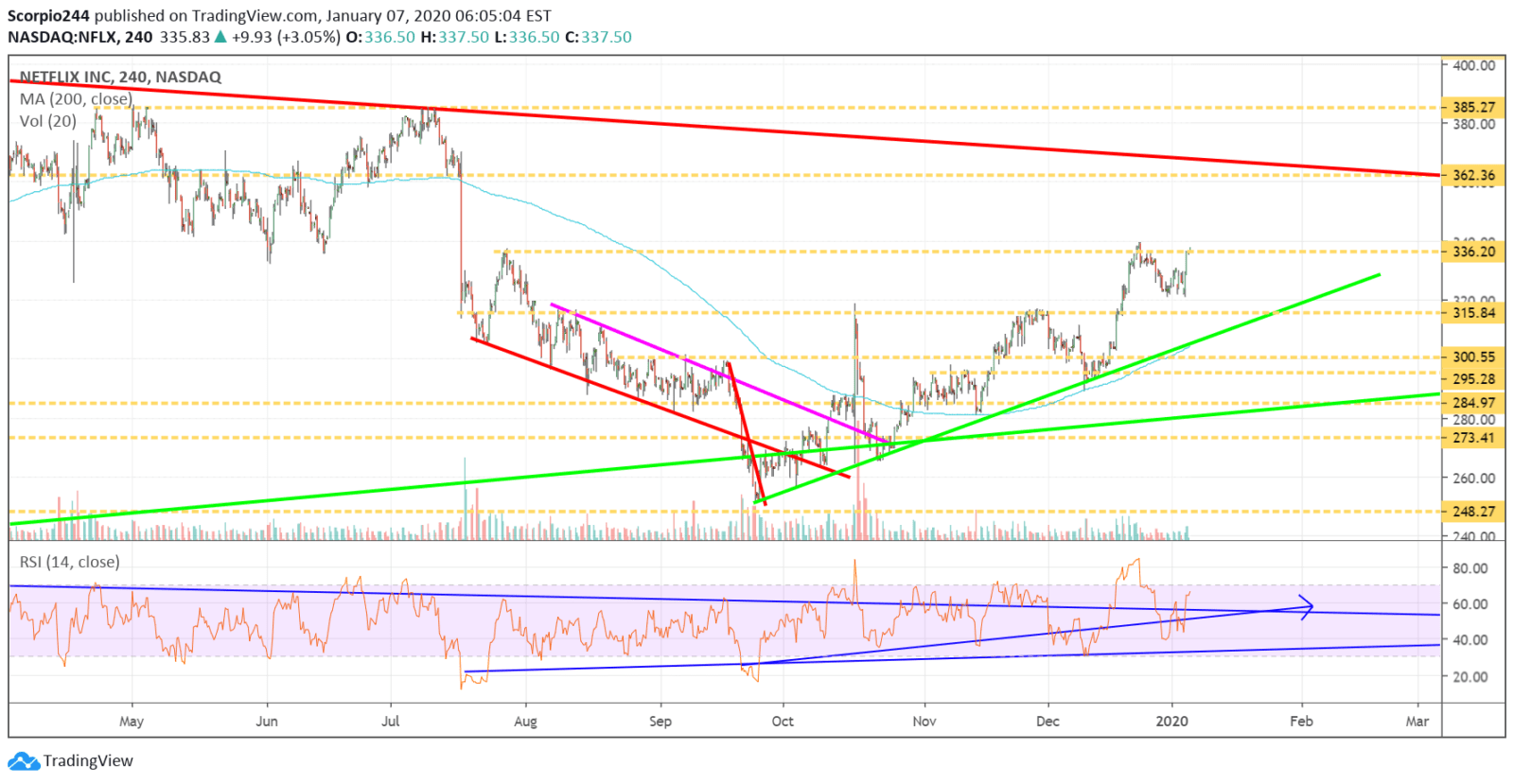Open the RSI (14, close) indicator legend
Screen dimensions: 1514x784
[70, 562]
